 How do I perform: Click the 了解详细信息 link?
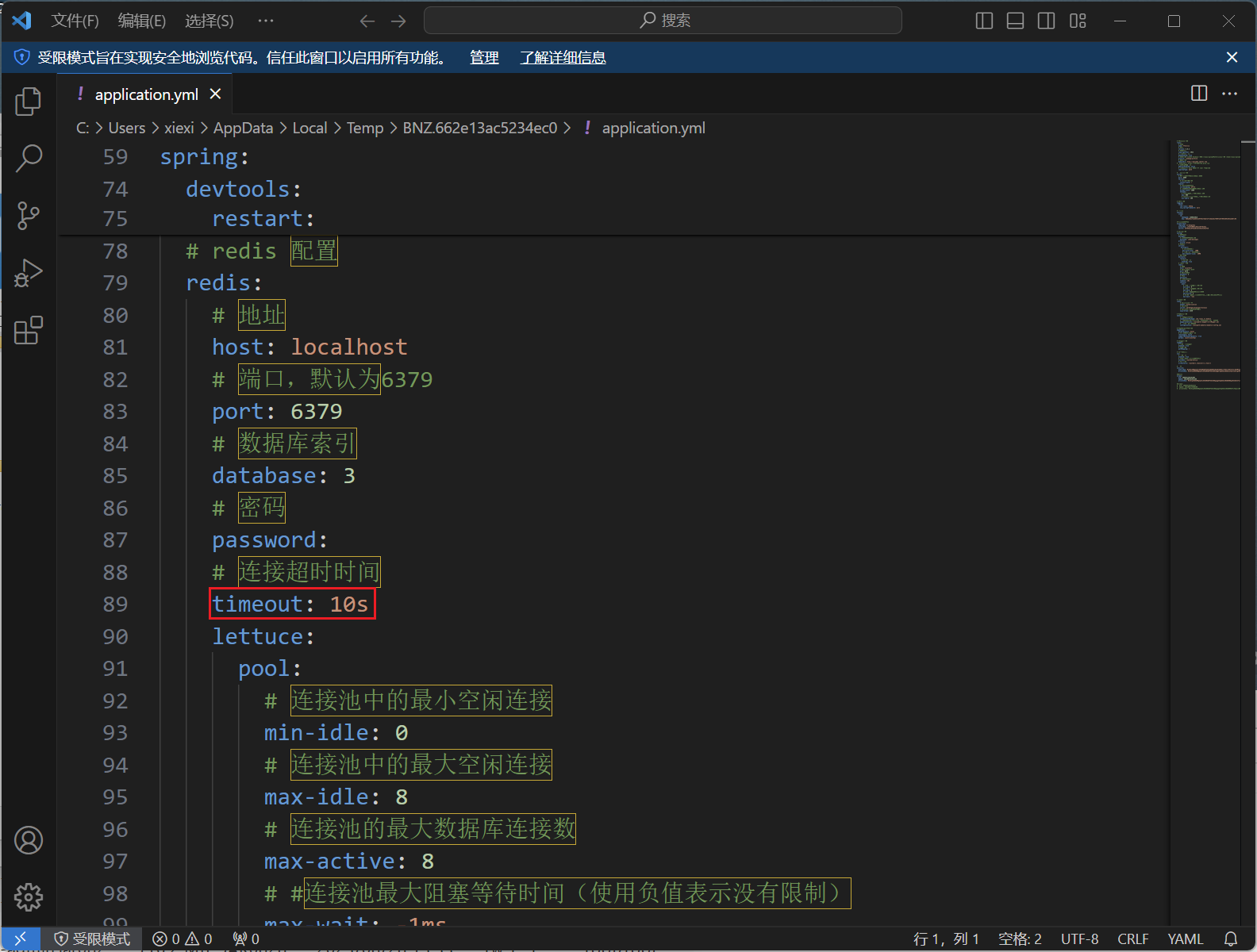(x=563, y=57)
